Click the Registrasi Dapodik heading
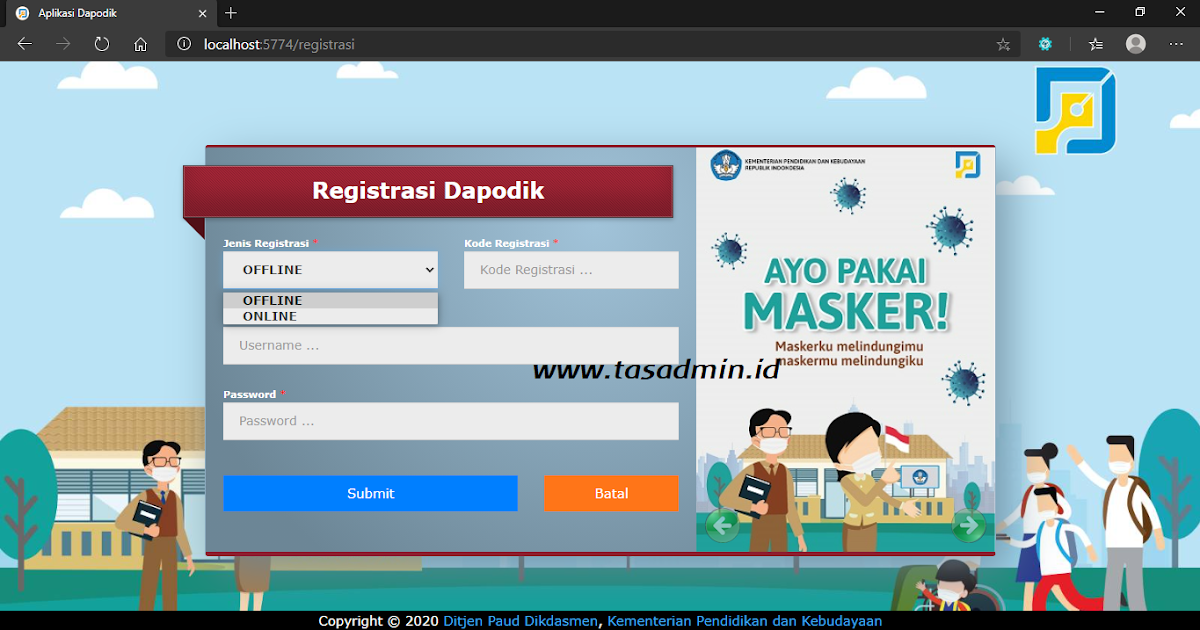Image resolution: width=1200 pixels, height=630 pixels. click(x=428, y=190)
